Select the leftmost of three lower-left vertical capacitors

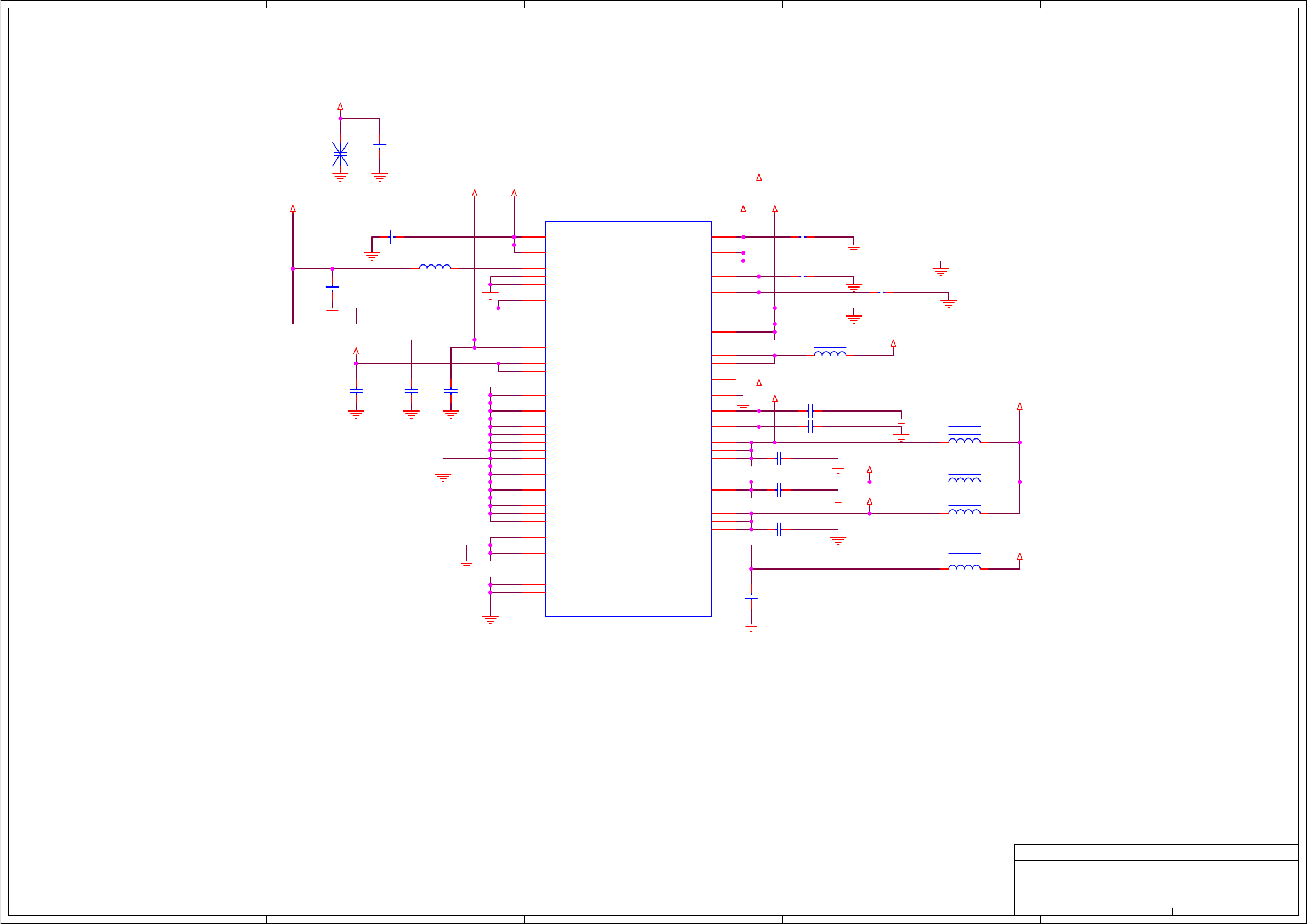pyautogui.click(x=356, y=391)
